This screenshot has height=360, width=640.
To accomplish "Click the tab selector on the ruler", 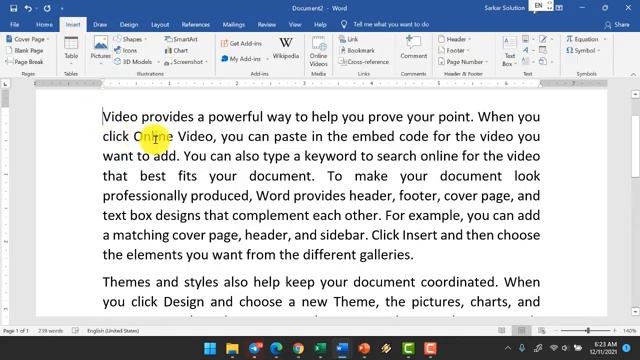I will pyautogui.click(x=5, y=84).
